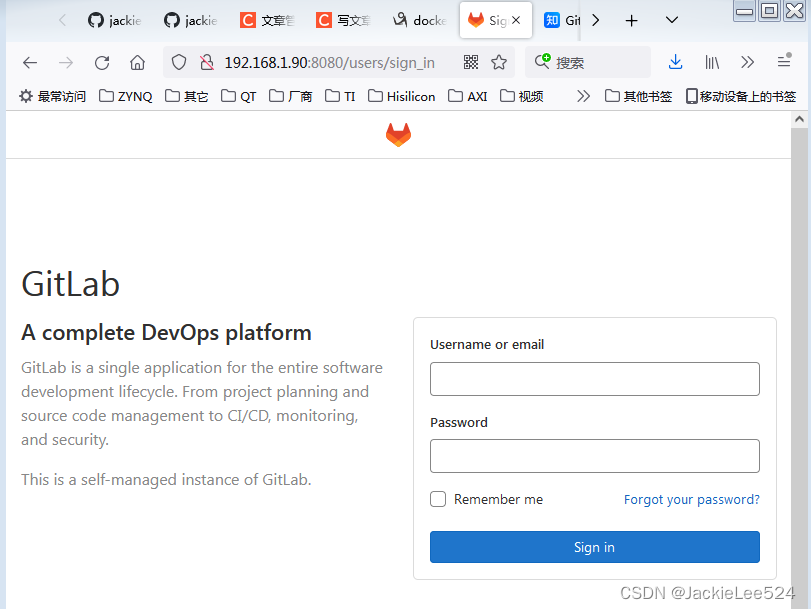Minimize the browser window
Image resolution: width=811 pixels, height=609 pixels.
[x=745, y=11]
